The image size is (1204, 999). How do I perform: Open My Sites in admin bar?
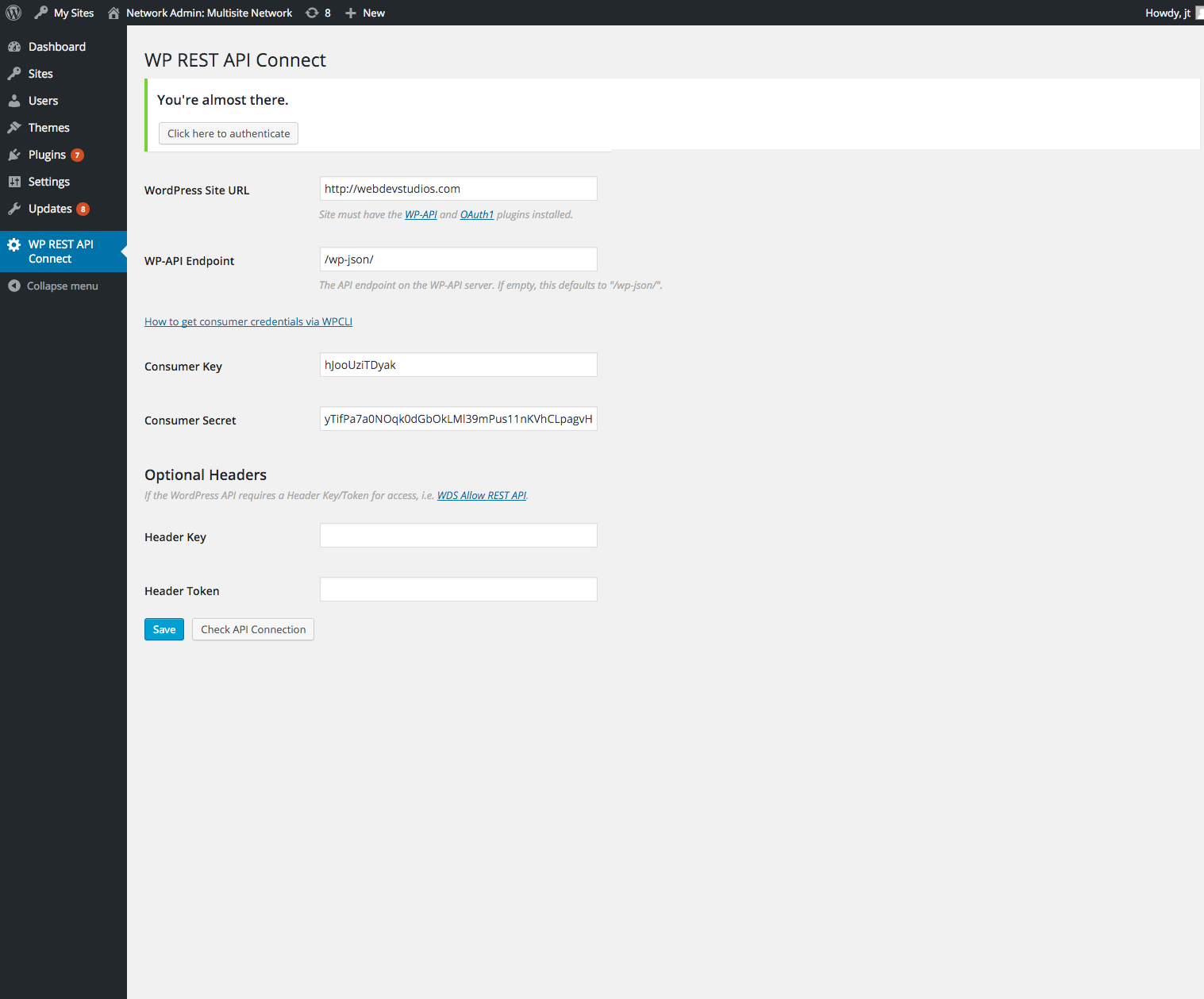coord(64,13)
